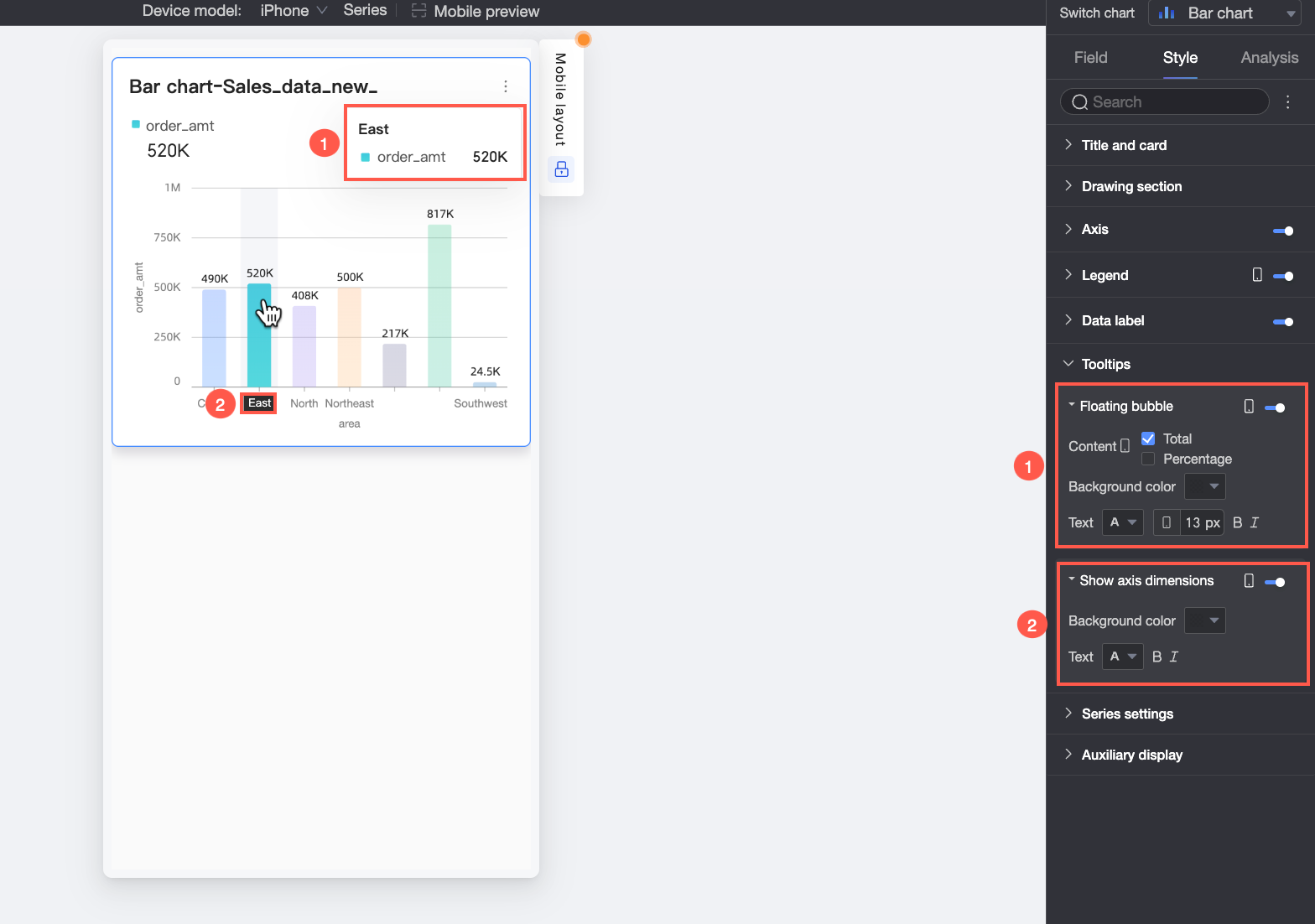Click the mobile icon beside Show axis dimensions
Viewport: 1315px width, 924px height.
click(x=1249, y=581)
